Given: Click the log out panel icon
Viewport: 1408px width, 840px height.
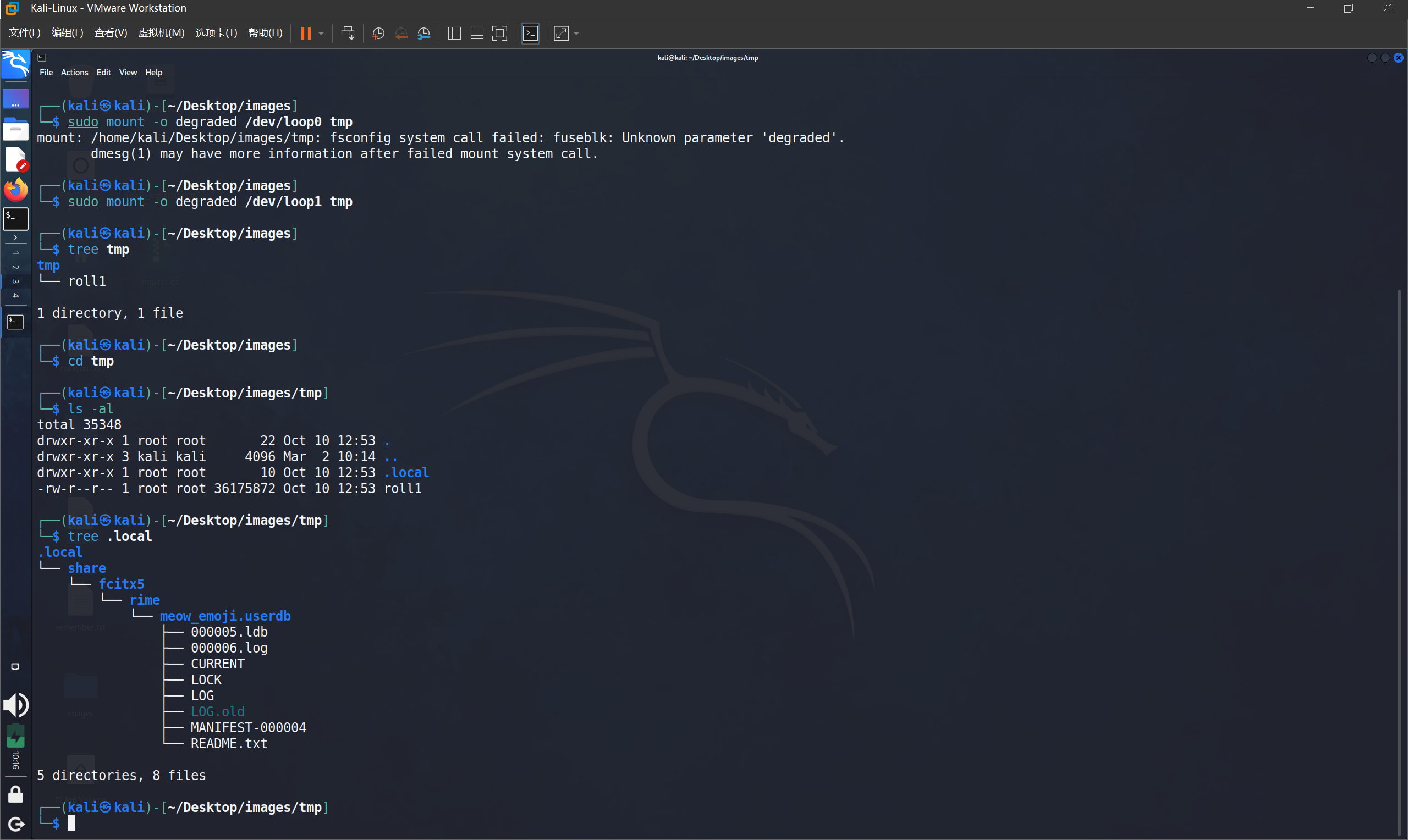Looking at the screenshot, I should 16,824.
